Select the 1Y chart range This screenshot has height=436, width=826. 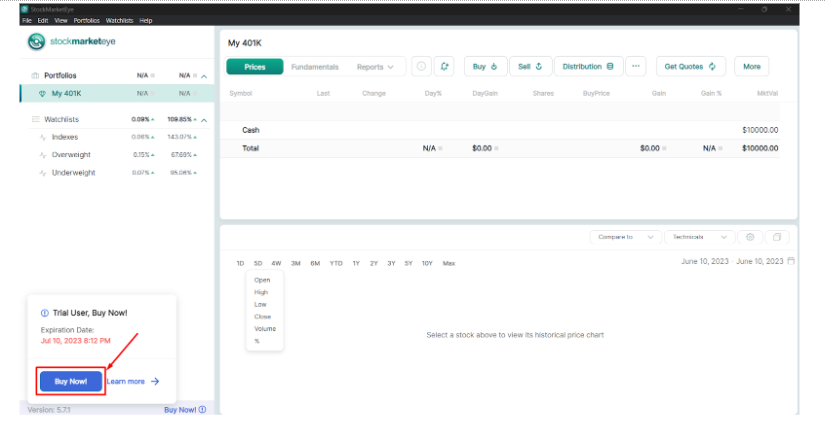tap(356, 263)
